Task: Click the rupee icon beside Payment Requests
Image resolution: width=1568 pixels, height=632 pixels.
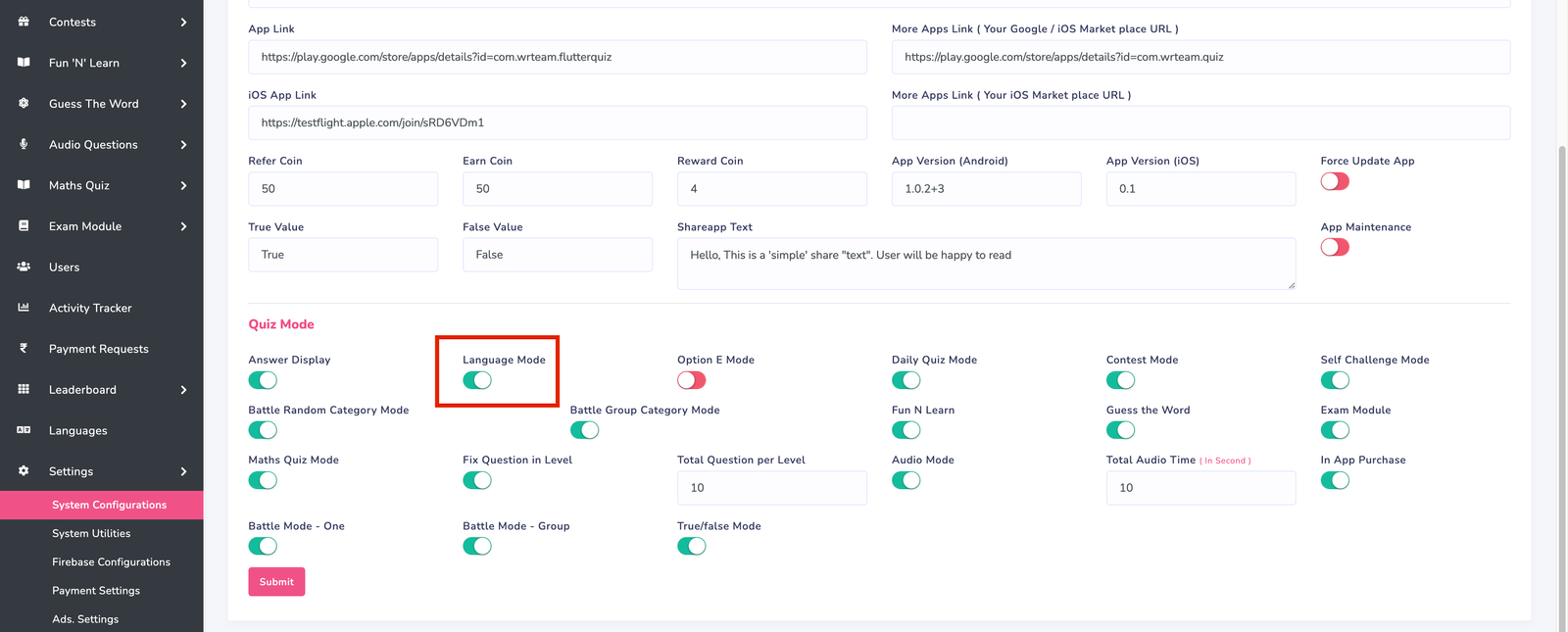Action: [24, 348]
